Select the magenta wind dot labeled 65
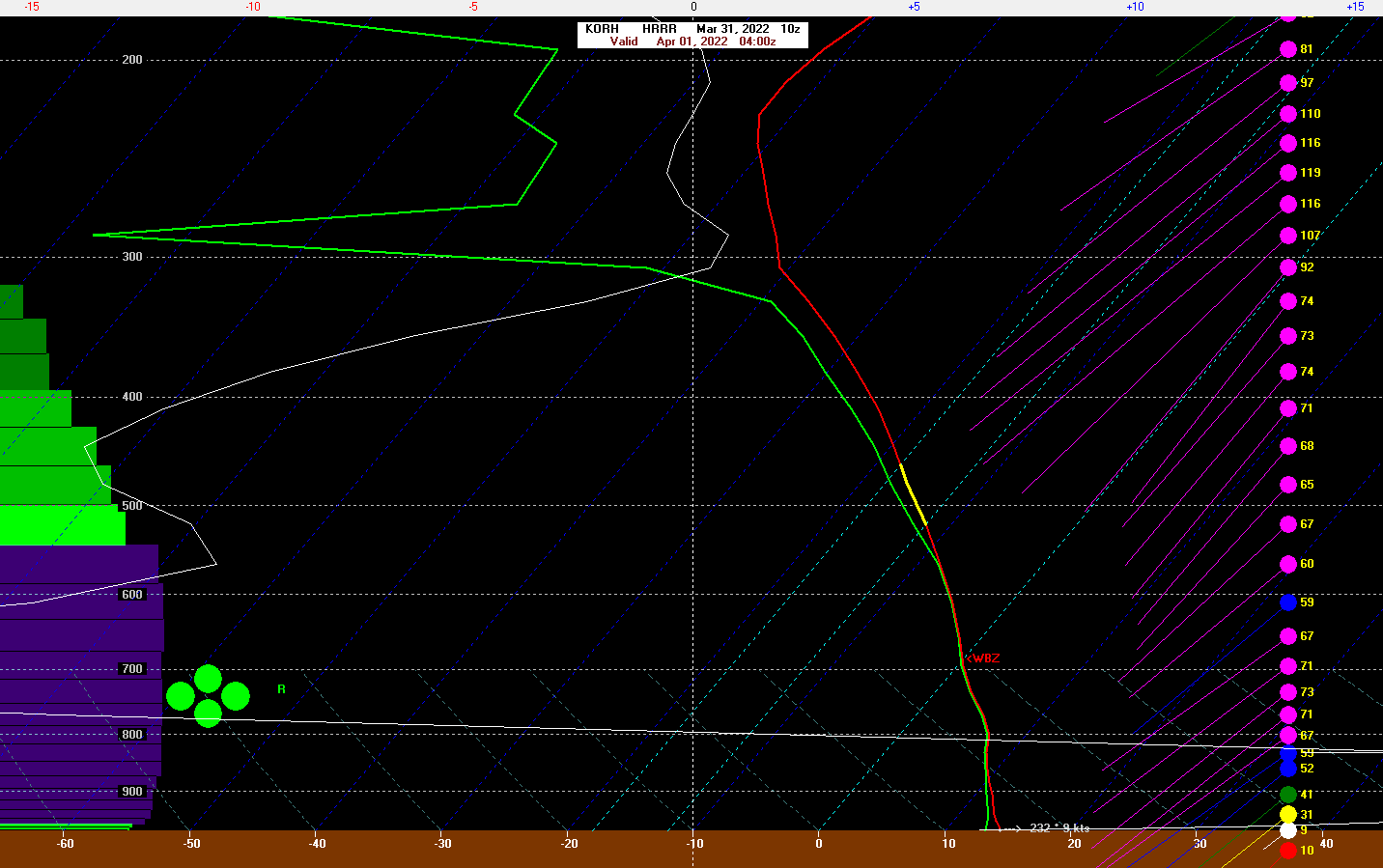The image size is (1383, 868). 1288,485
